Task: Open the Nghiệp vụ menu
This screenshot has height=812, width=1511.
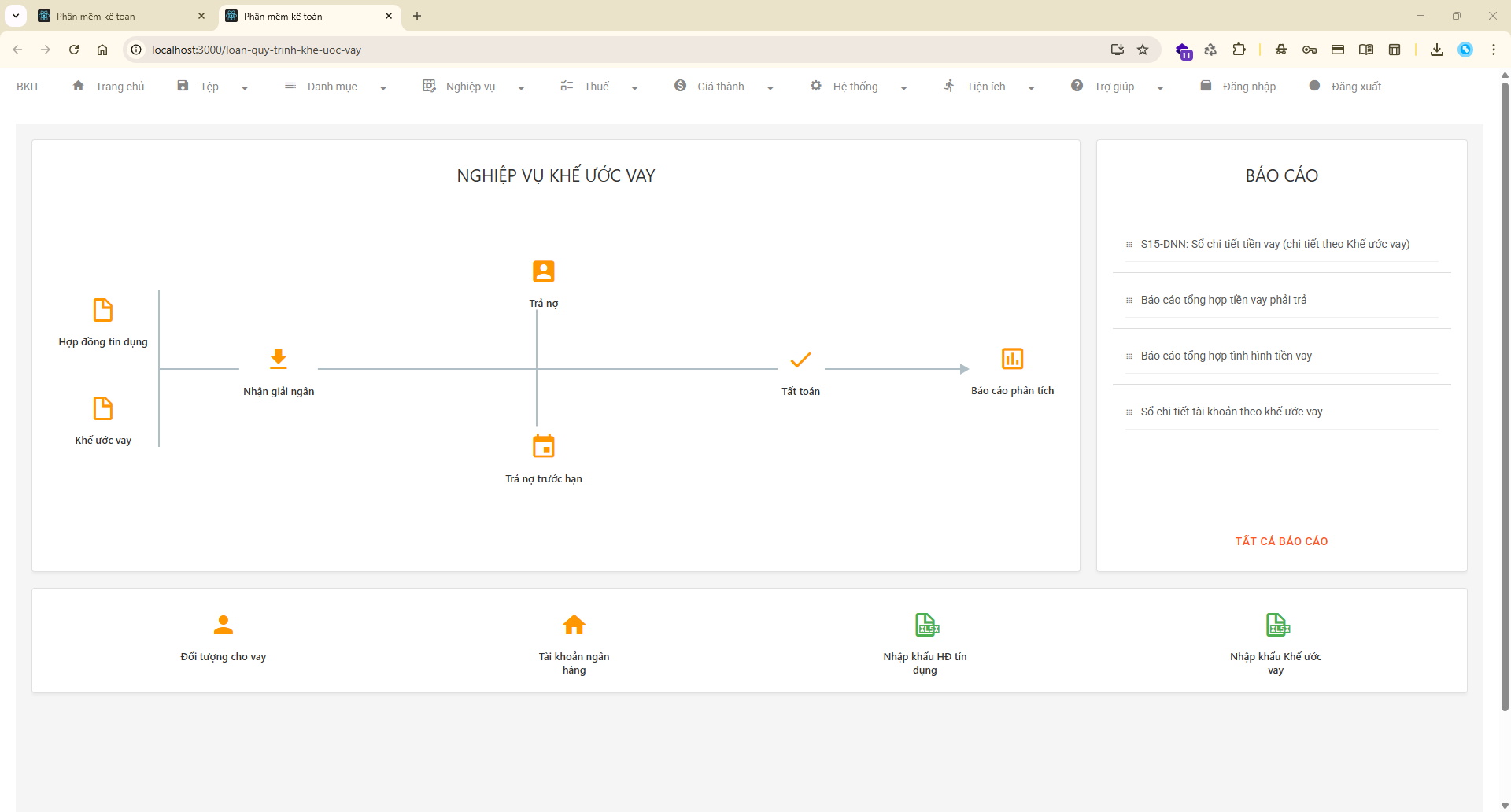Action: [x=471, y=87]
